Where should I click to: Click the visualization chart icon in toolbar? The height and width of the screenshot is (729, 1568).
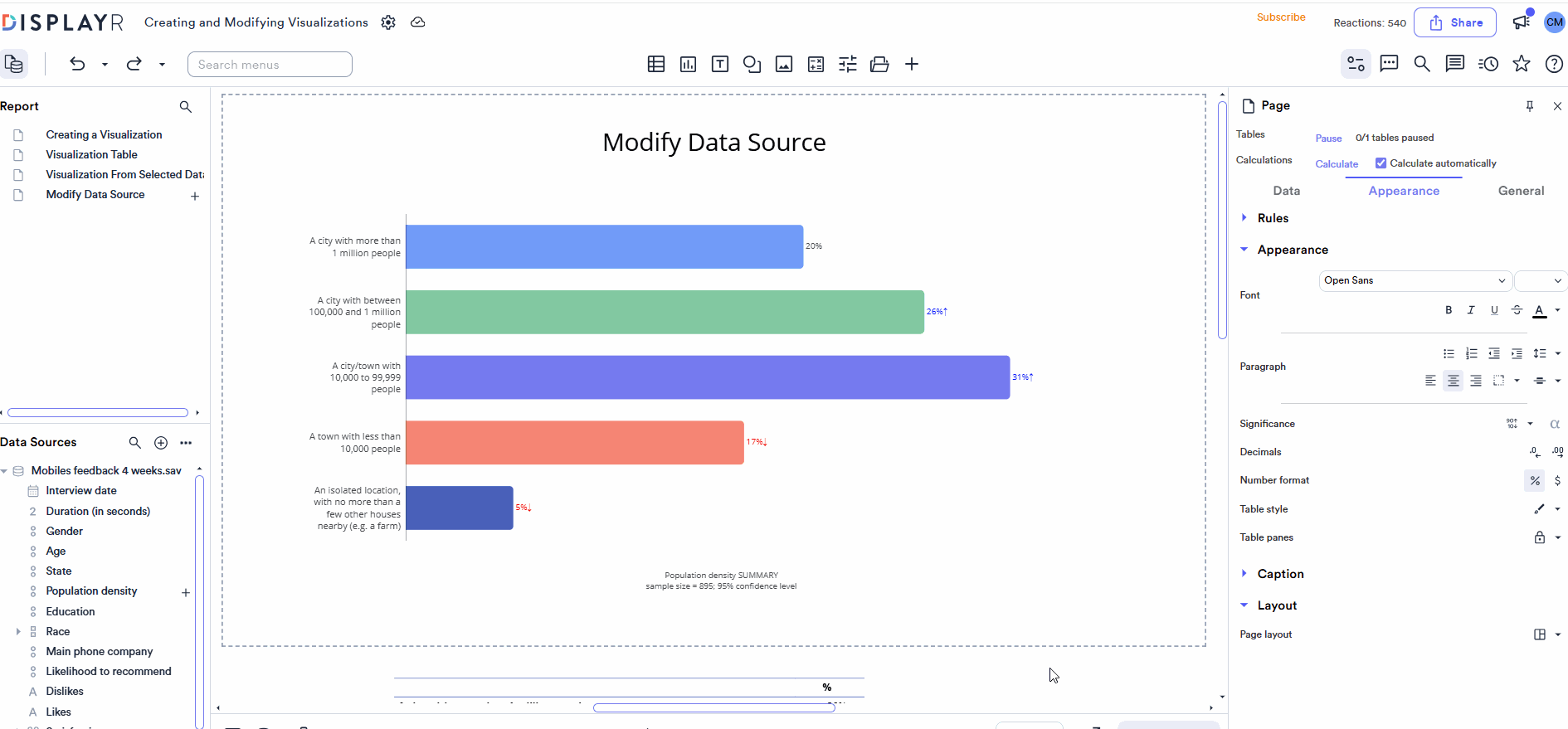coord(688,65)
